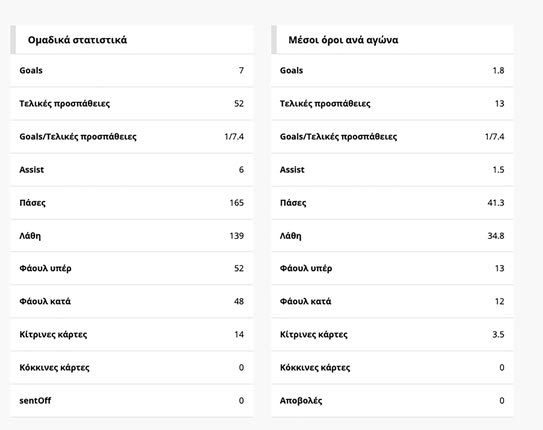This screenshot has height=430, width=543.
Task: Click the average Φάουλ κατά row showing 12
Action: tap(392, 301)
